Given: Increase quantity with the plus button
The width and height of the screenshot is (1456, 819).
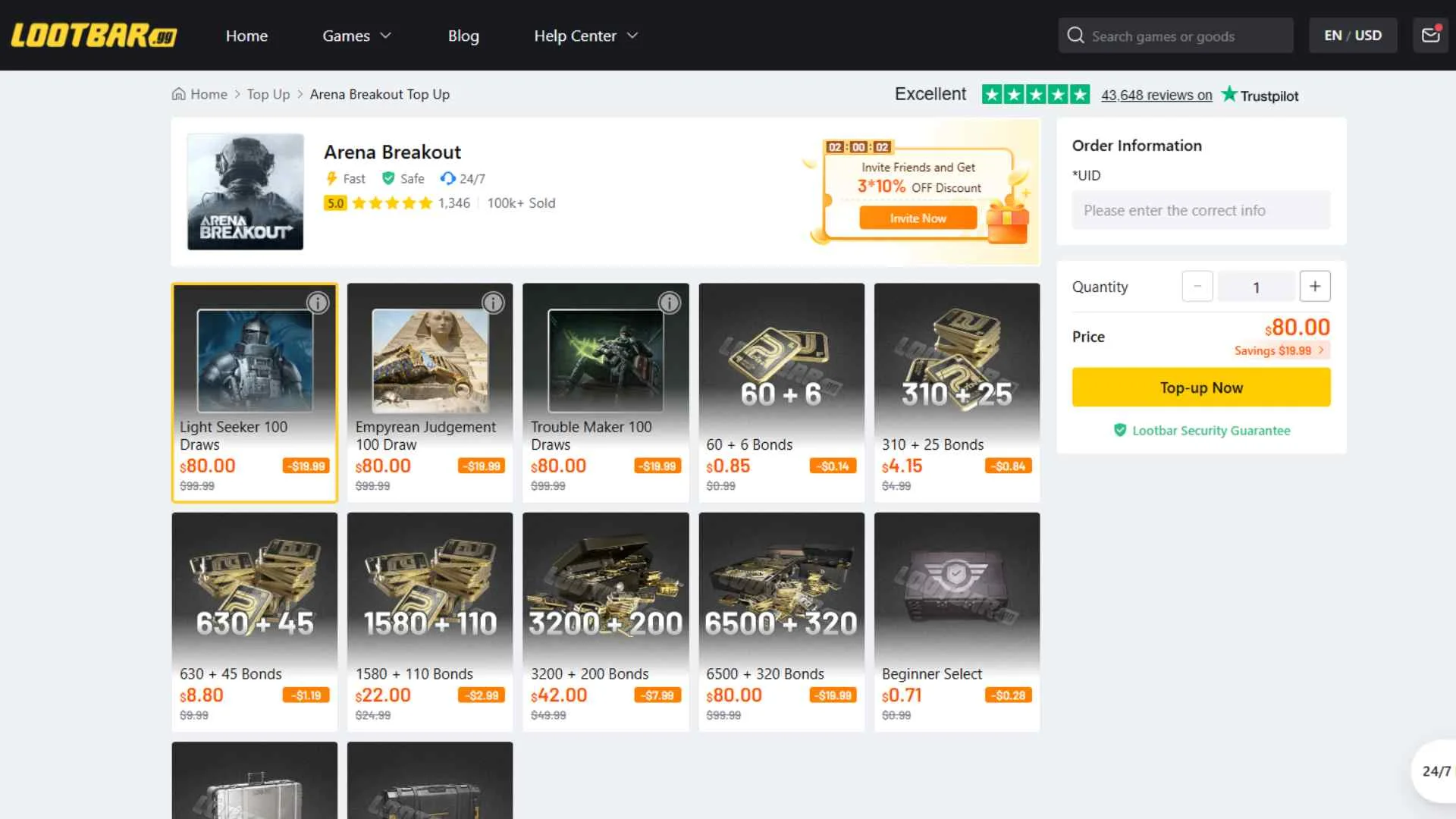Looking at the screenshot, I should point(1315,287).
